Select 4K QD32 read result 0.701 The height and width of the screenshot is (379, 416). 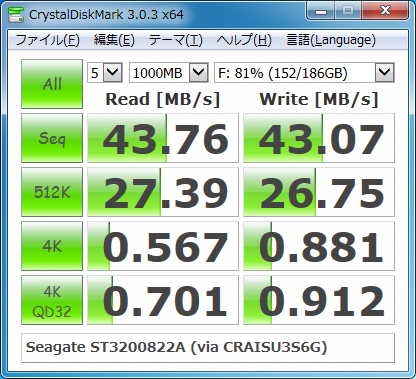(163, 300)
